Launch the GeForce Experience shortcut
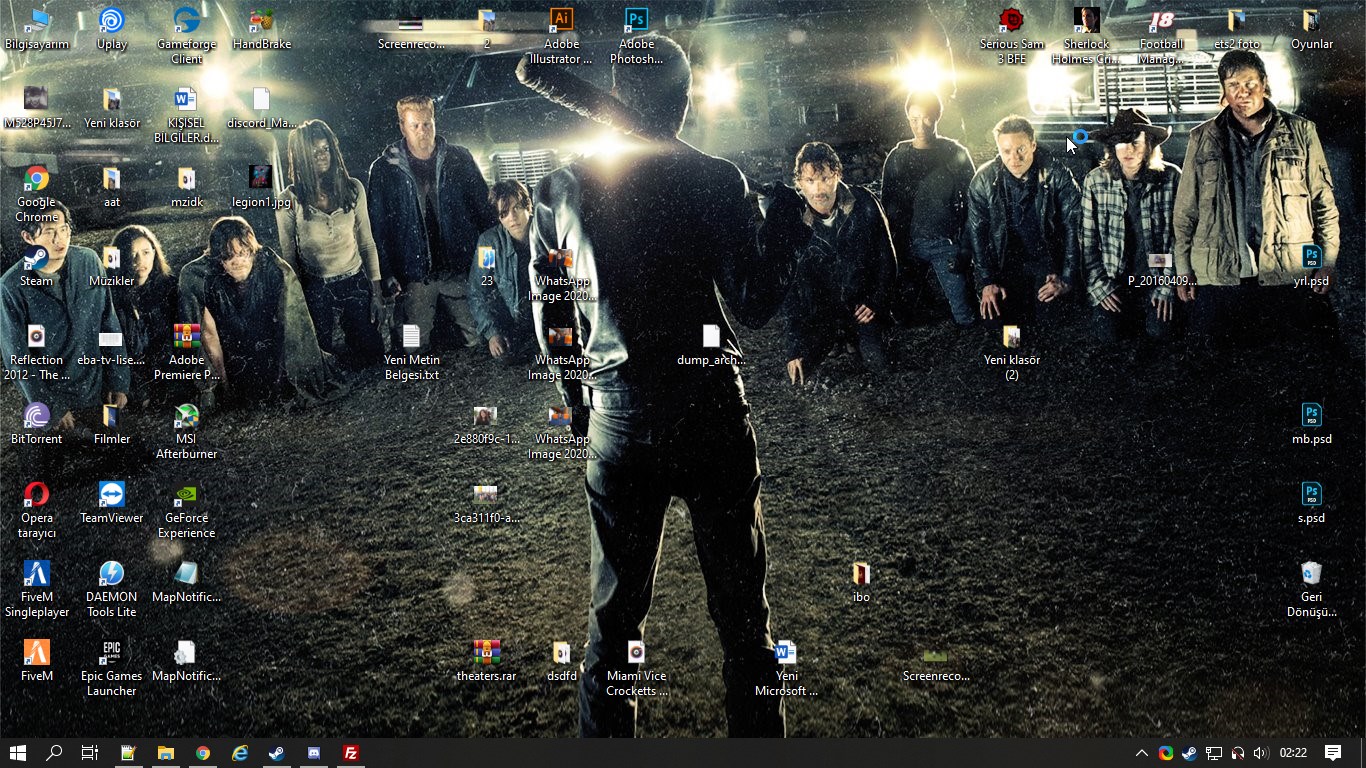The width and height of the screenshot is (1366, 768). [x=186, y=510]
